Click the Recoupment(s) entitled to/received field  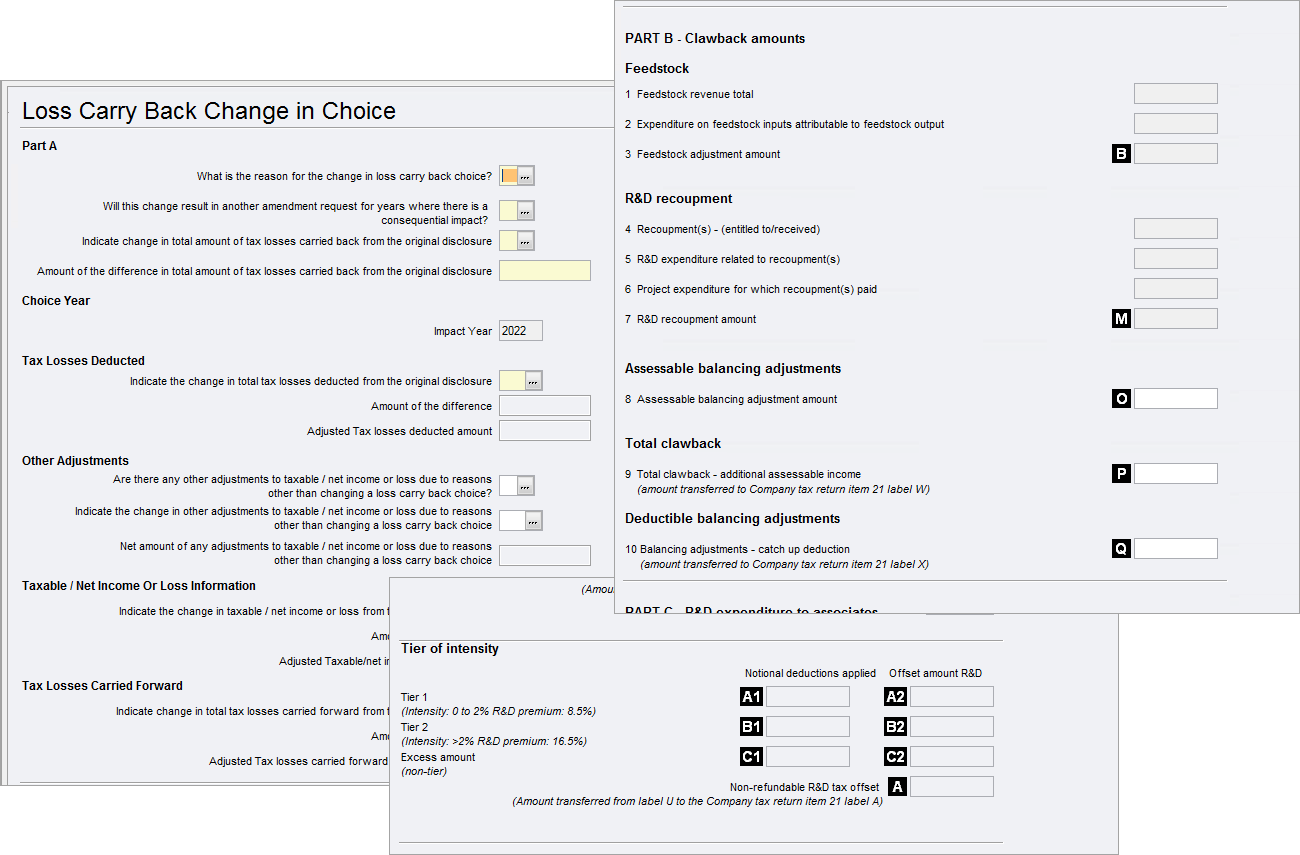click(1176, 229)
